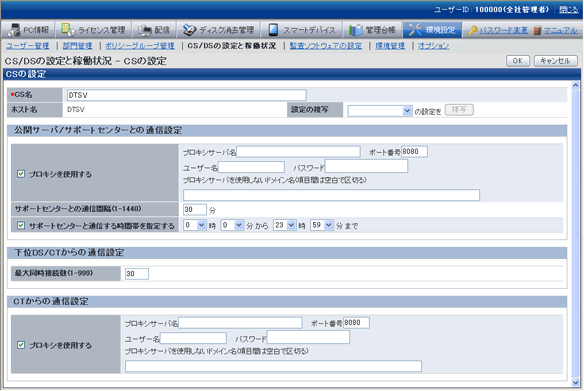Viewport: 584px width, 391px height.
Task: Click the 管理台帳 ledger book icon
Action: [356, 30]
